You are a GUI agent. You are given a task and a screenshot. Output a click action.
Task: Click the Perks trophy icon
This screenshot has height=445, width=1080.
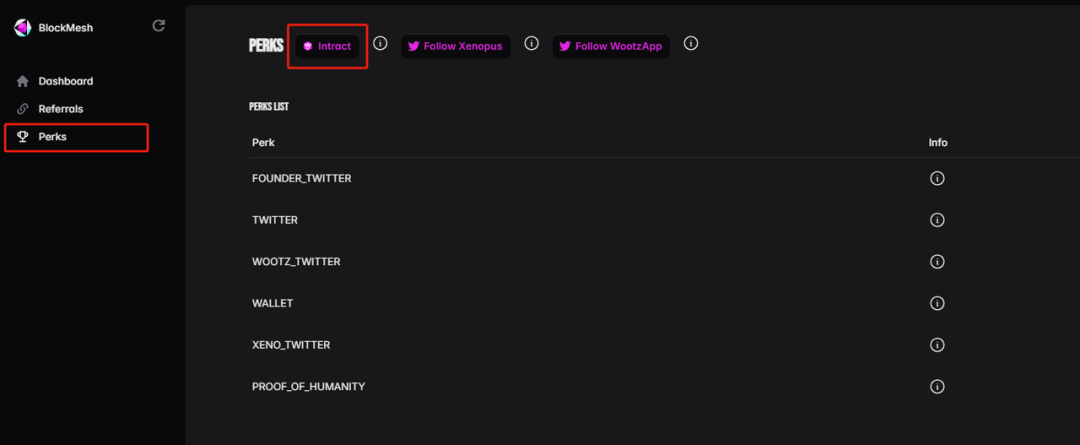click(23, 137)
